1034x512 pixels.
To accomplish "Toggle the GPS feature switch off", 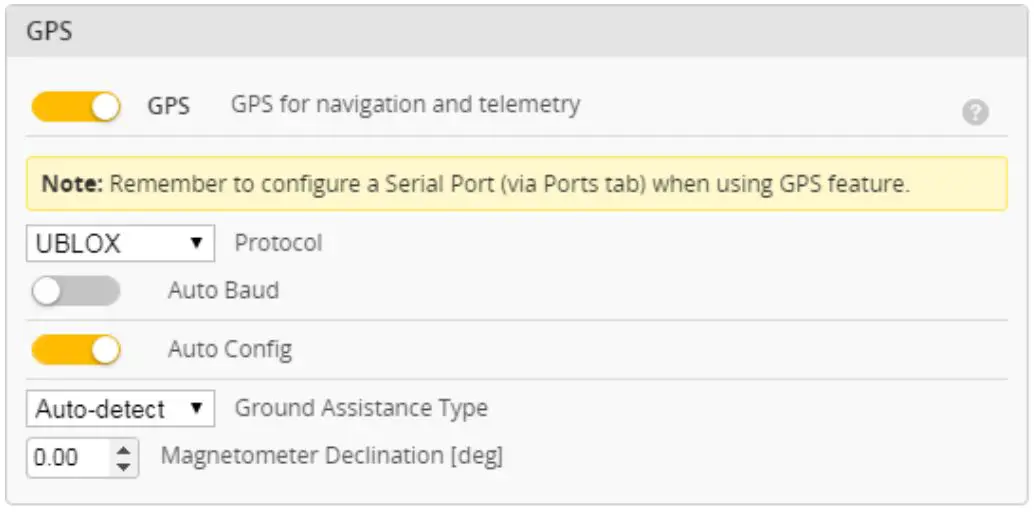I will point(76,106).
